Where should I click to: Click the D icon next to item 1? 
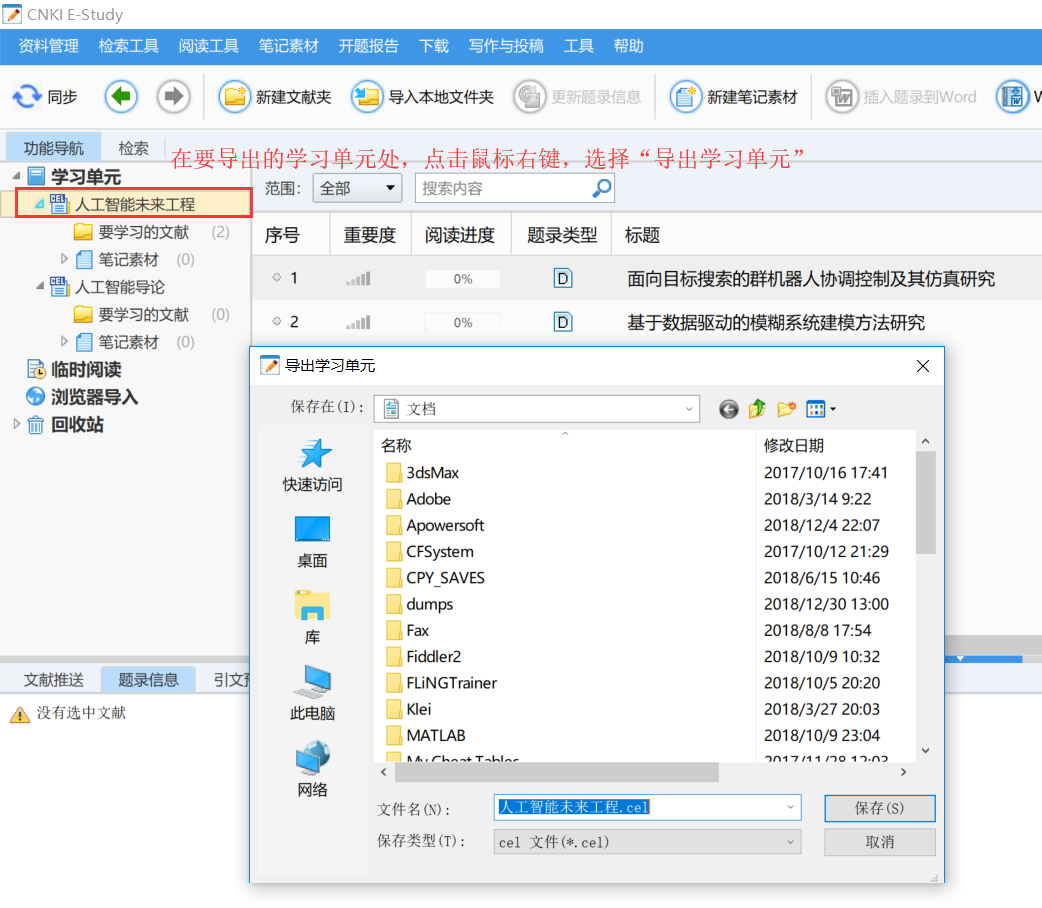pyautogui.click(x=562, y=278)
